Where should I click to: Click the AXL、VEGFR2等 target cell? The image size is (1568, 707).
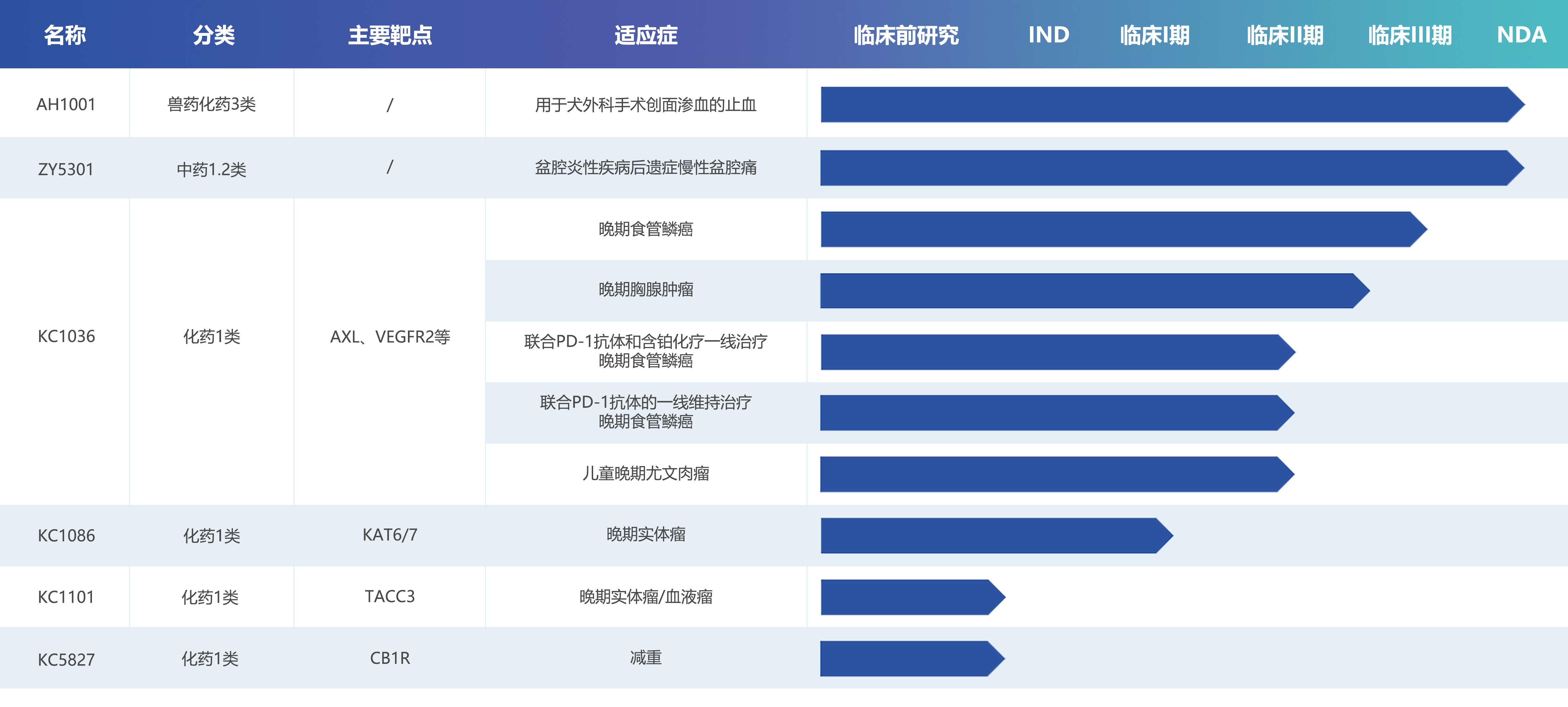[390, 336]
